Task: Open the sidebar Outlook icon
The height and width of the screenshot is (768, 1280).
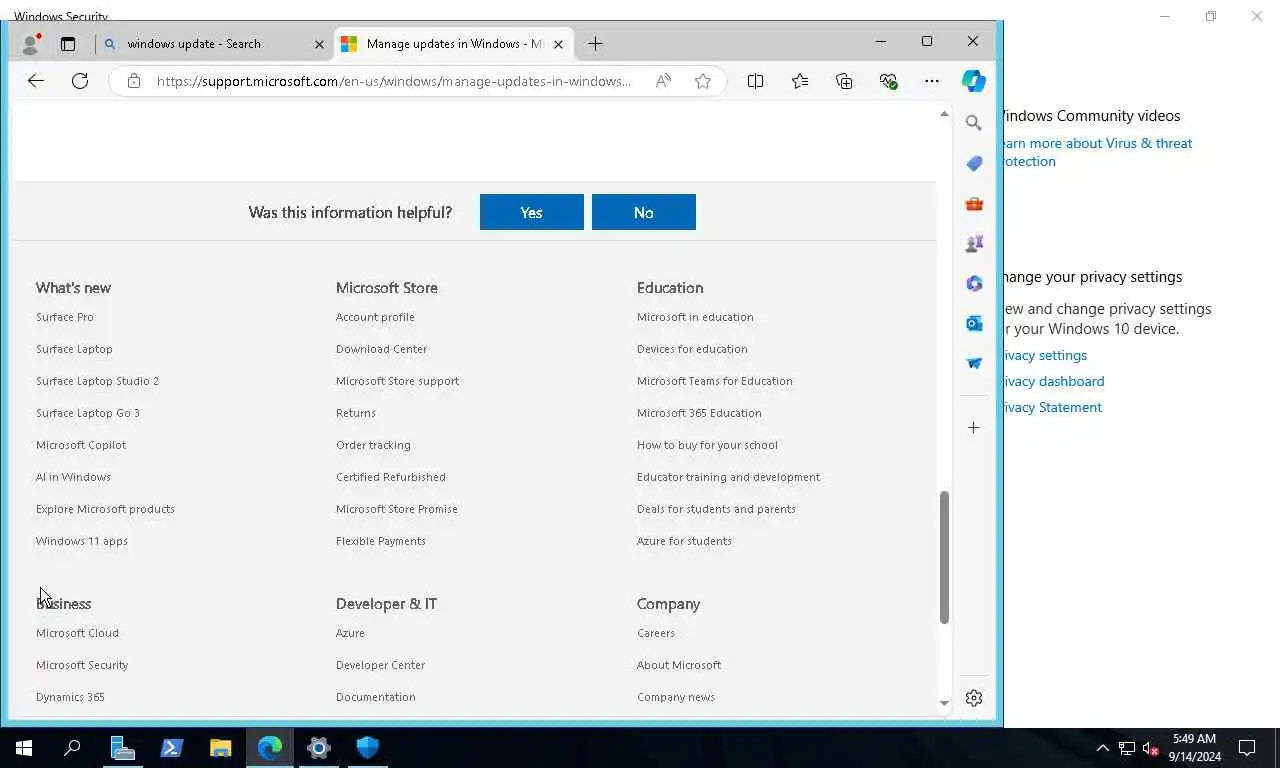Action: click(974, 323)
